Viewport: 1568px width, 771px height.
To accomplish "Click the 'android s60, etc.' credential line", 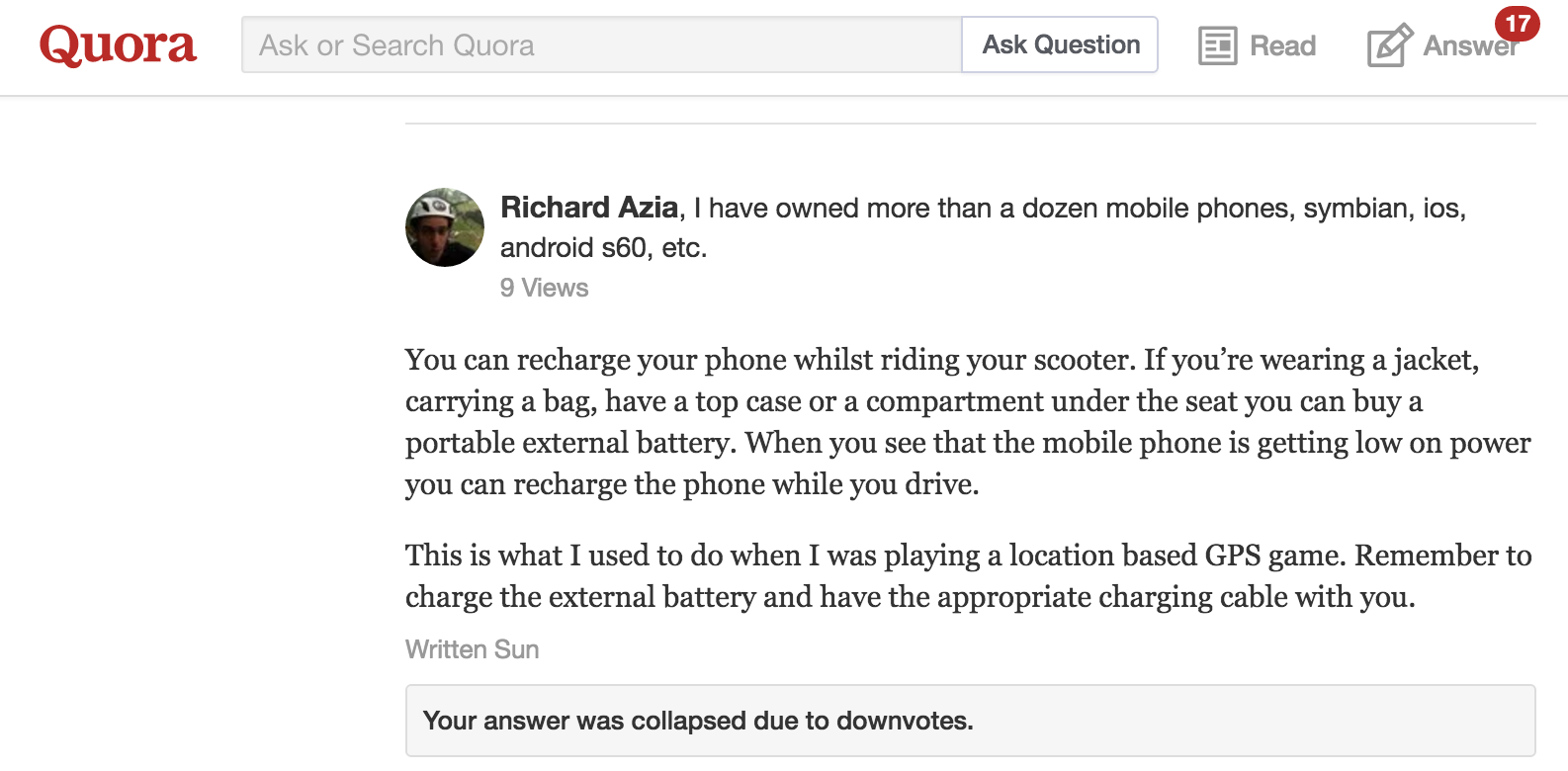I will (x=603, y=247).
